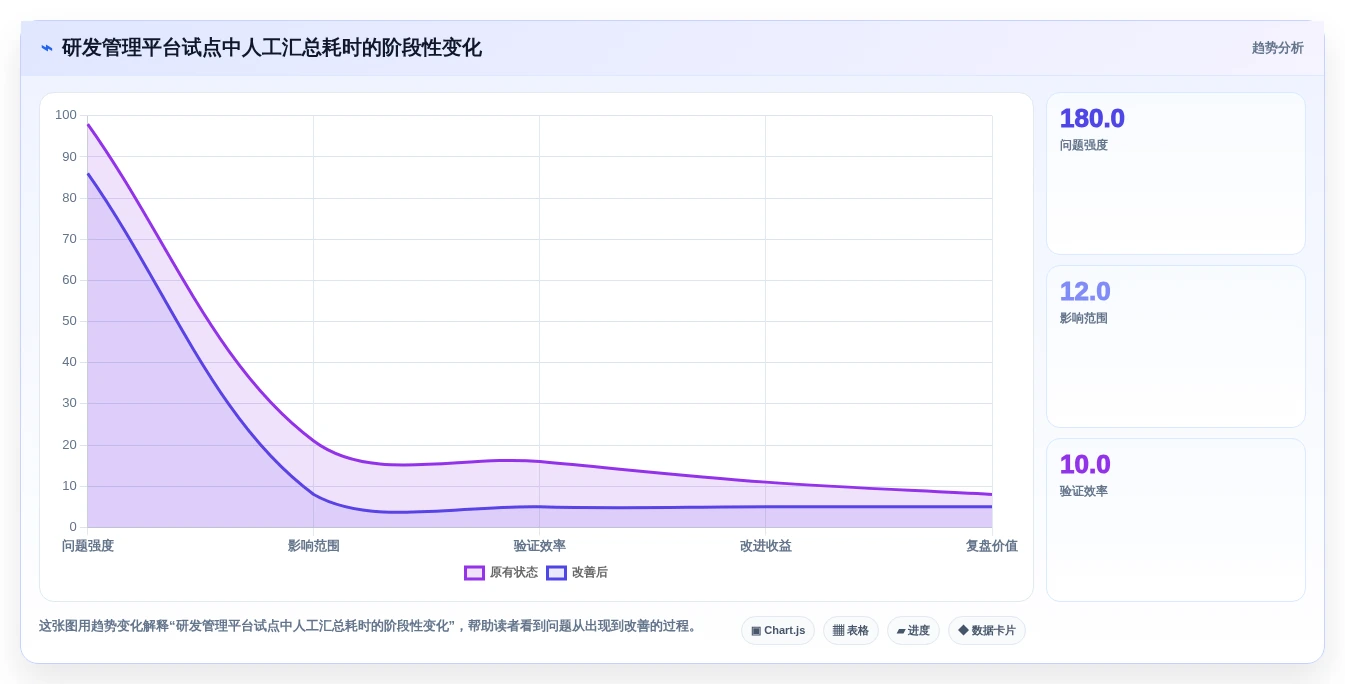The height and width of the screenshot is (684, 1345).
Task: Click the 验证效率 x-axis label
Action: (540, 546)
